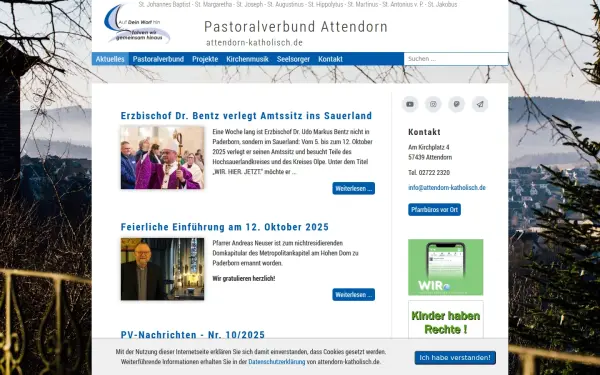Viewport: 600px width, 375px height.
Task: Open the Instagram profile icon
Action: [x=433, y=104]
